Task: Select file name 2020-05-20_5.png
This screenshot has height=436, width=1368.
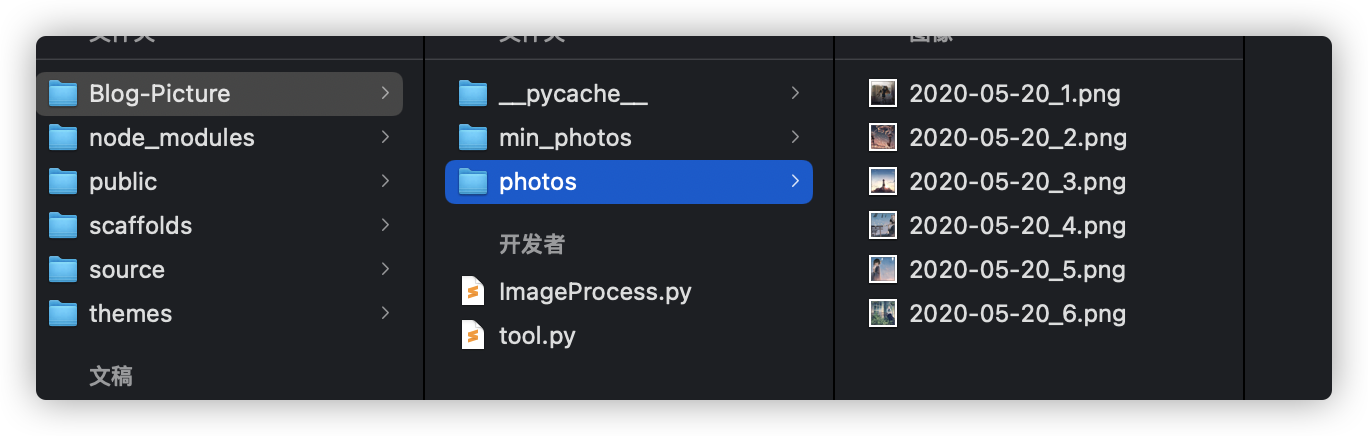Action: click(1018, 270)
